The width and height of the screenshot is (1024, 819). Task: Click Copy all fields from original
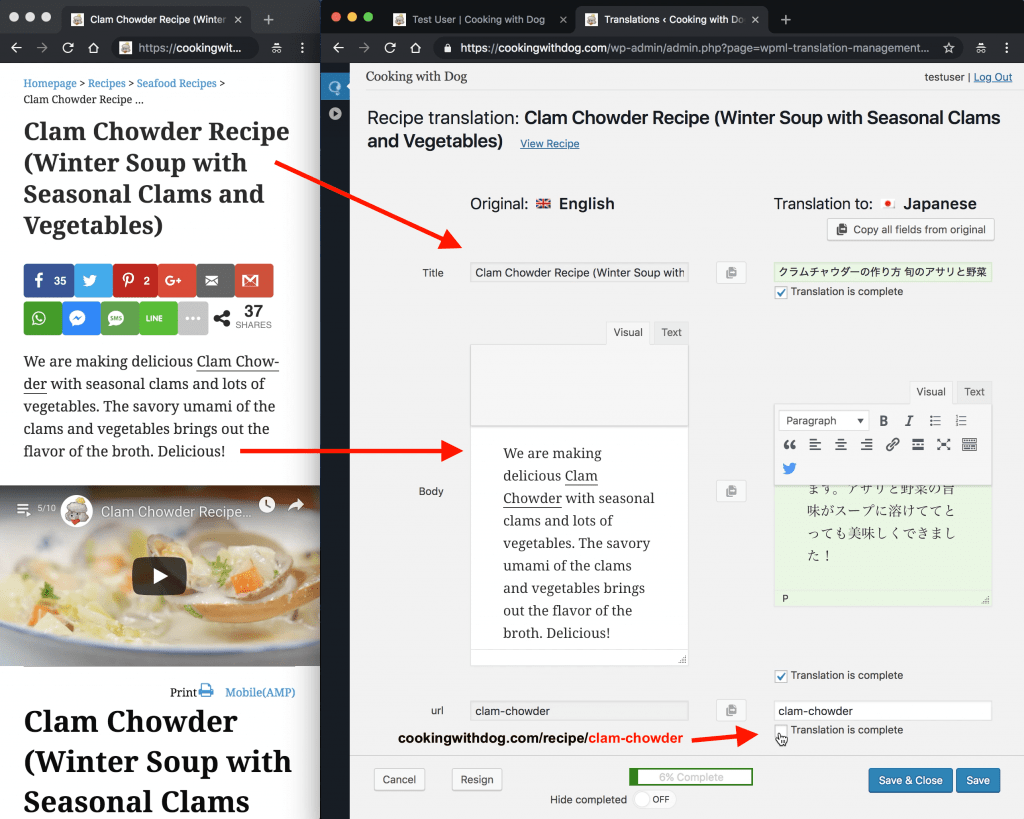[910, 229]
